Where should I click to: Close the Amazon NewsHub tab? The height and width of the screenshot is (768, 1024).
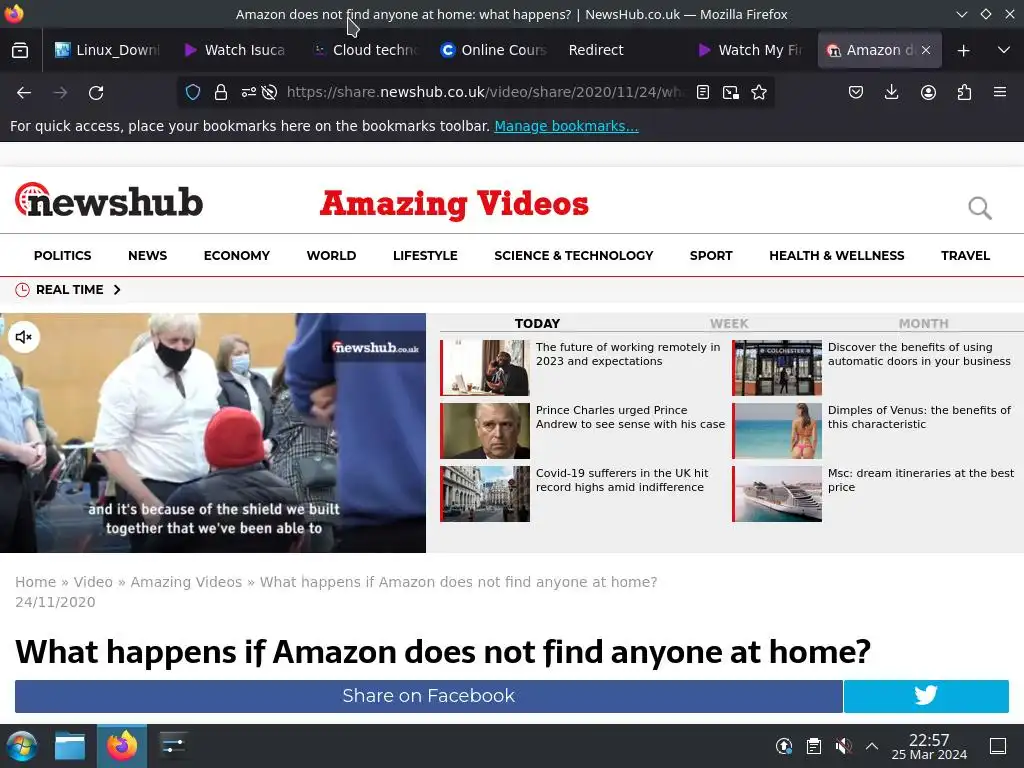(926, 50)
